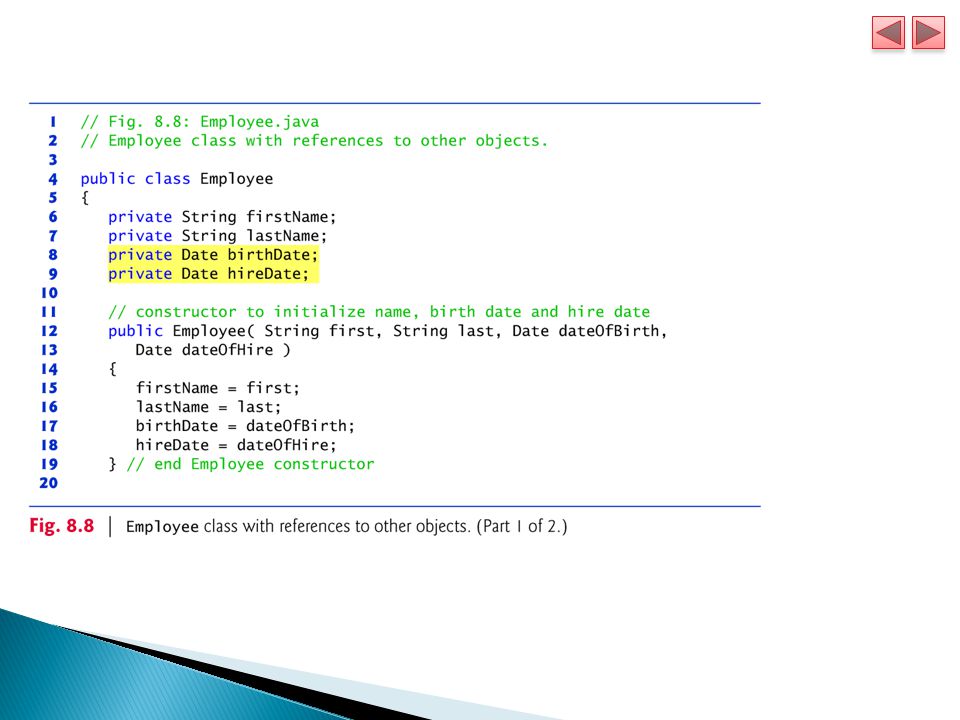Click the 'Fig. 8.8' caption label
This screenshot has height=720, width=960.
pyautogui.click(x=62, y=526)
